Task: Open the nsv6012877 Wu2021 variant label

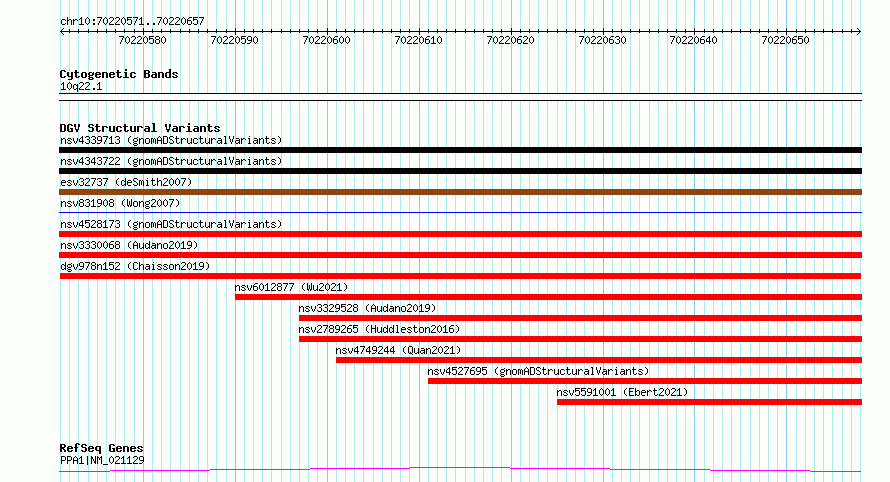Action: coord(291,287)
